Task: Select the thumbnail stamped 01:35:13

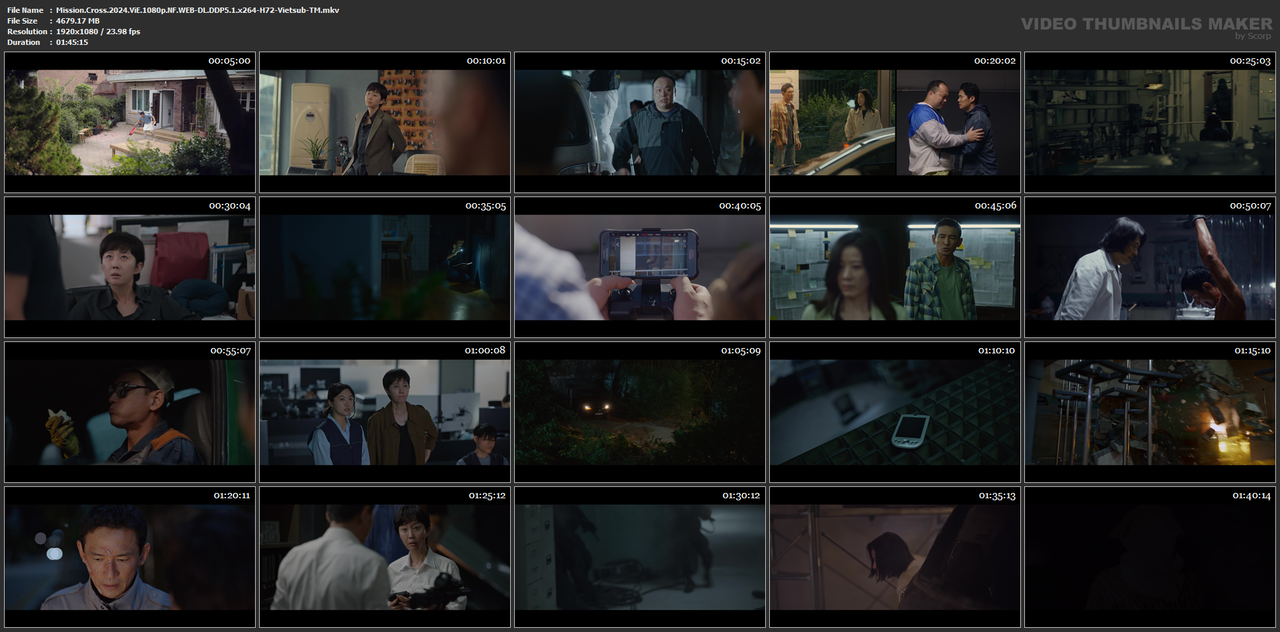Action: (895, 557)
